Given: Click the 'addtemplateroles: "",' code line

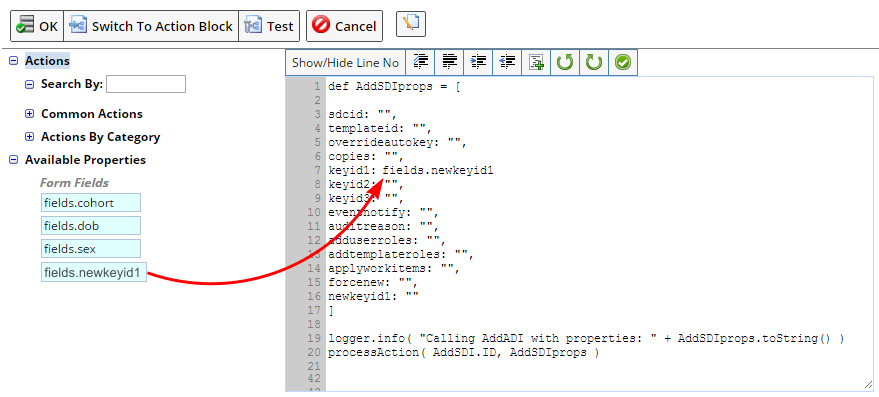Looking at the screenshot, I should click(x=401, y=255).
